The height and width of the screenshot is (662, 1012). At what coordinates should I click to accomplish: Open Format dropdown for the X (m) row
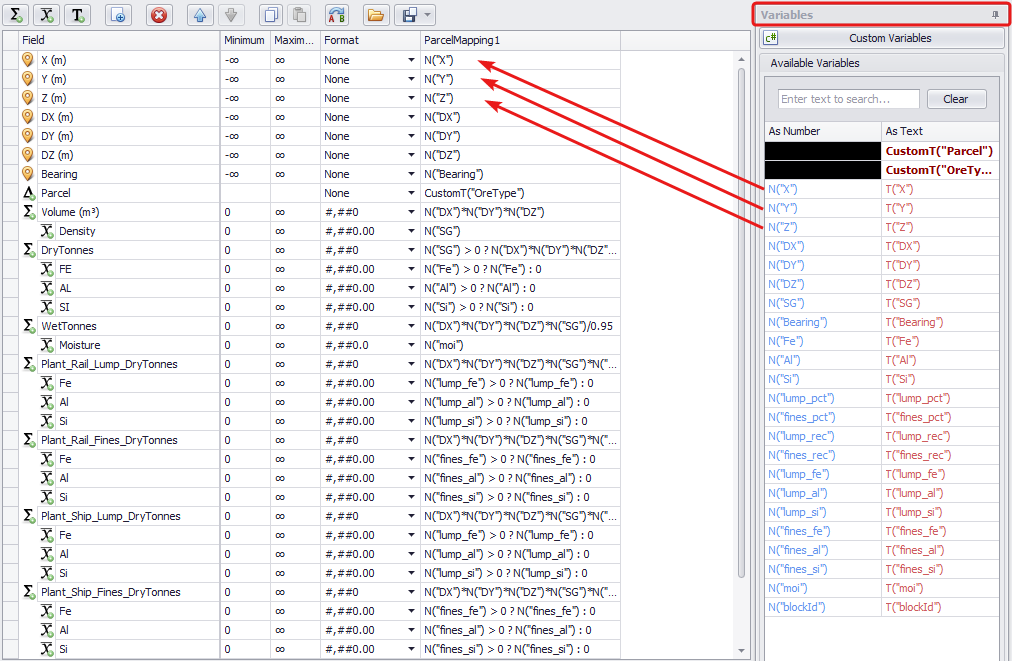point(410,61)
